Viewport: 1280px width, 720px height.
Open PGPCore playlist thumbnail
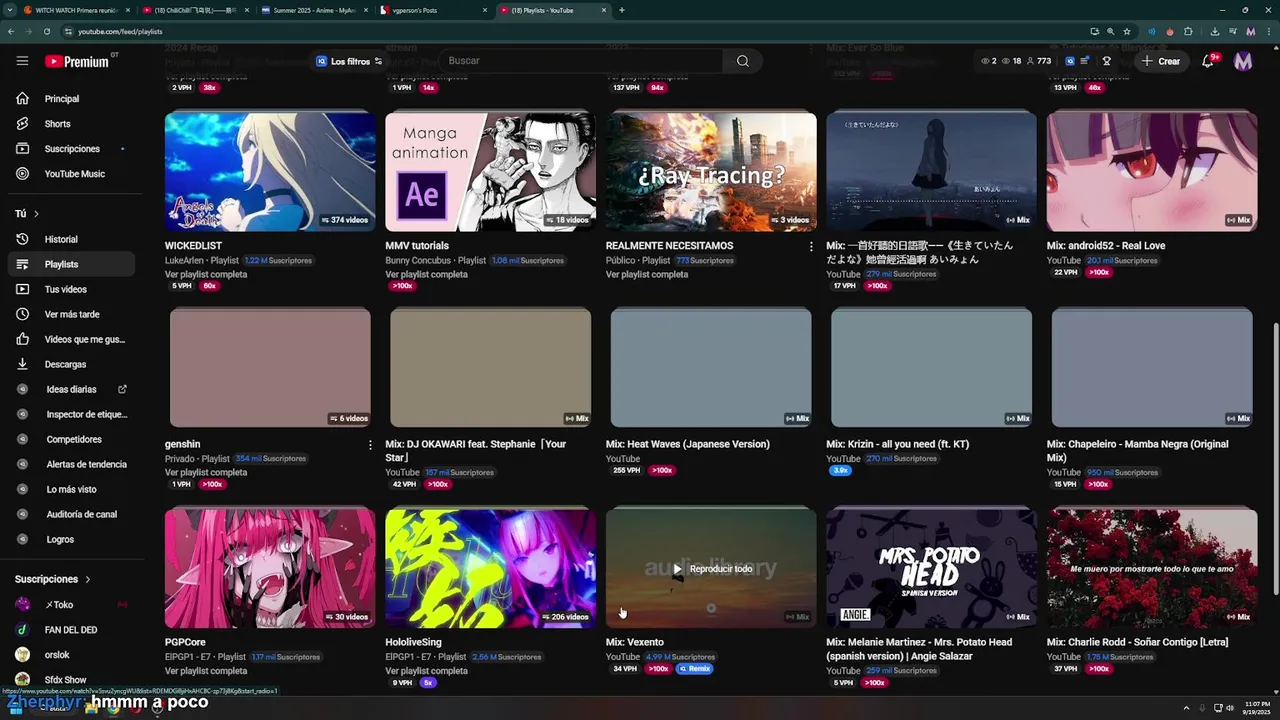click(270, 568)
